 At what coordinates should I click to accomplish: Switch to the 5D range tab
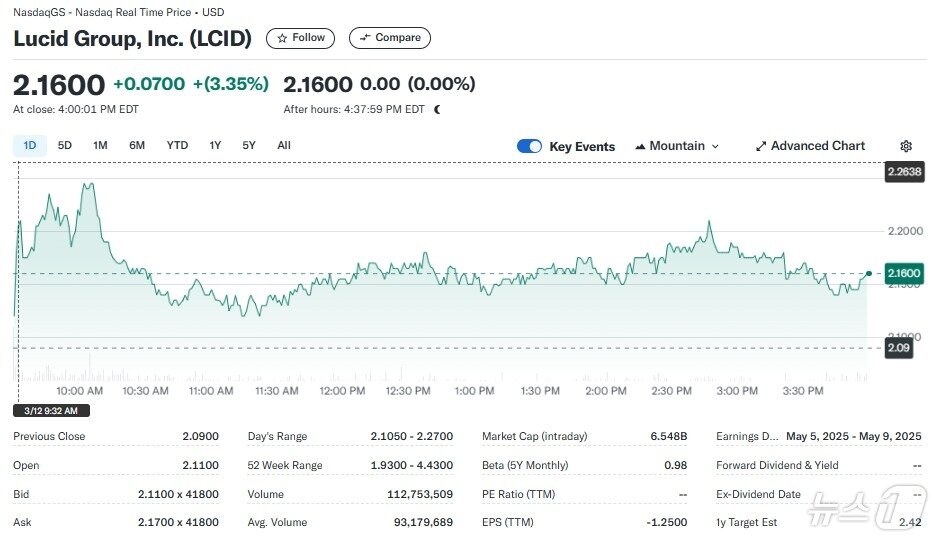point(65,145)
